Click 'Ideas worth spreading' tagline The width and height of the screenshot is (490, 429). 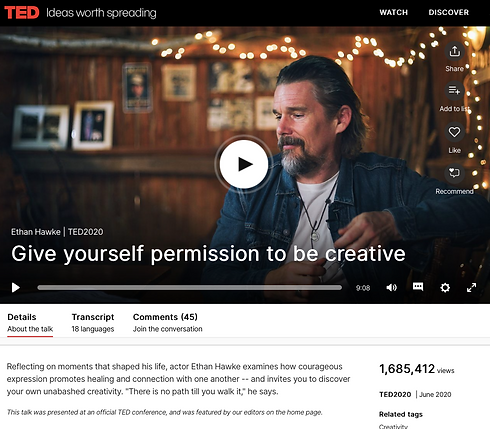coord(101,13)
